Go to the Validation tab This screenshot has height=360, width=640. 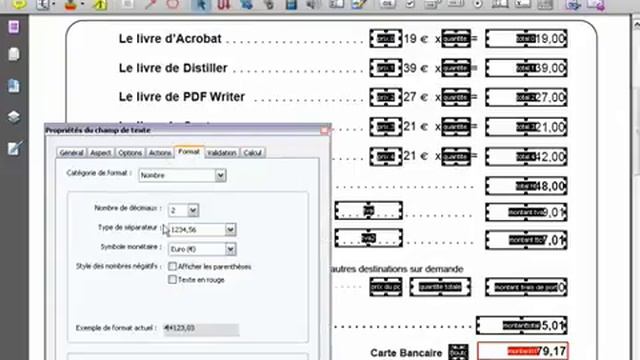point(222,153)
